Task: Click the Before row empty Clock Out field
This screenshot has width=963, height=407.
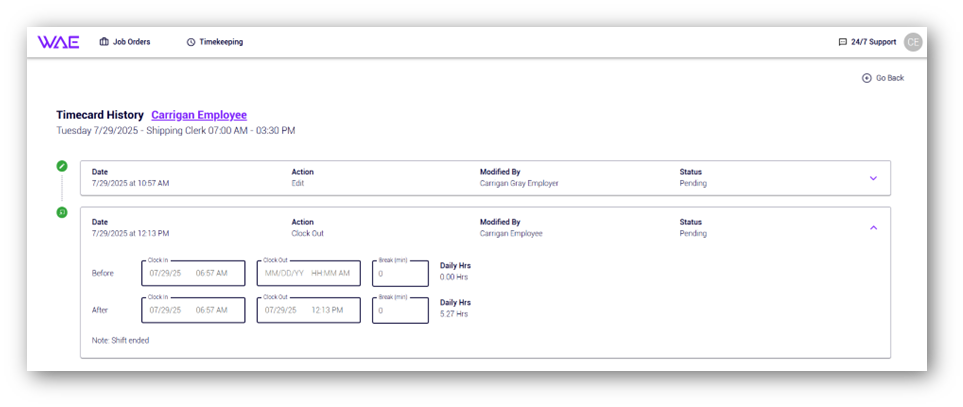Action: (x=308, y=273)
